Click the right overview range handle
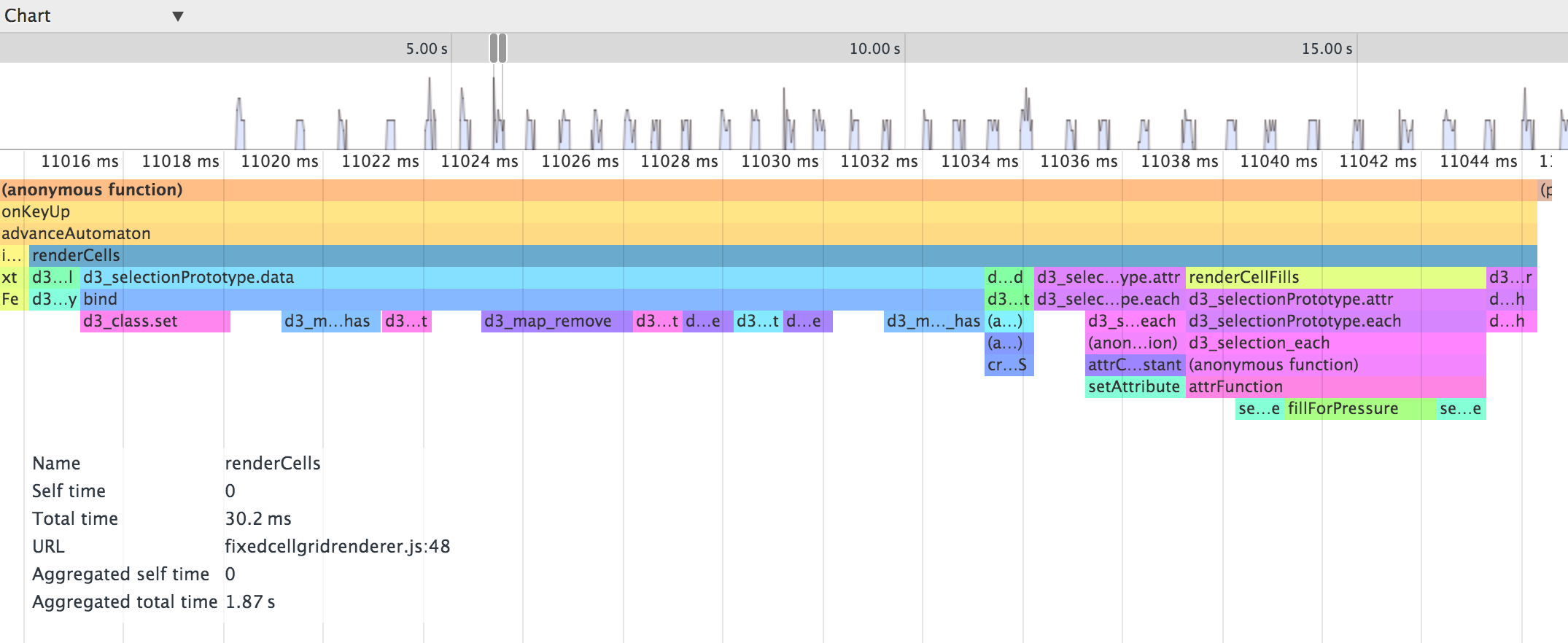 point(502,48)
